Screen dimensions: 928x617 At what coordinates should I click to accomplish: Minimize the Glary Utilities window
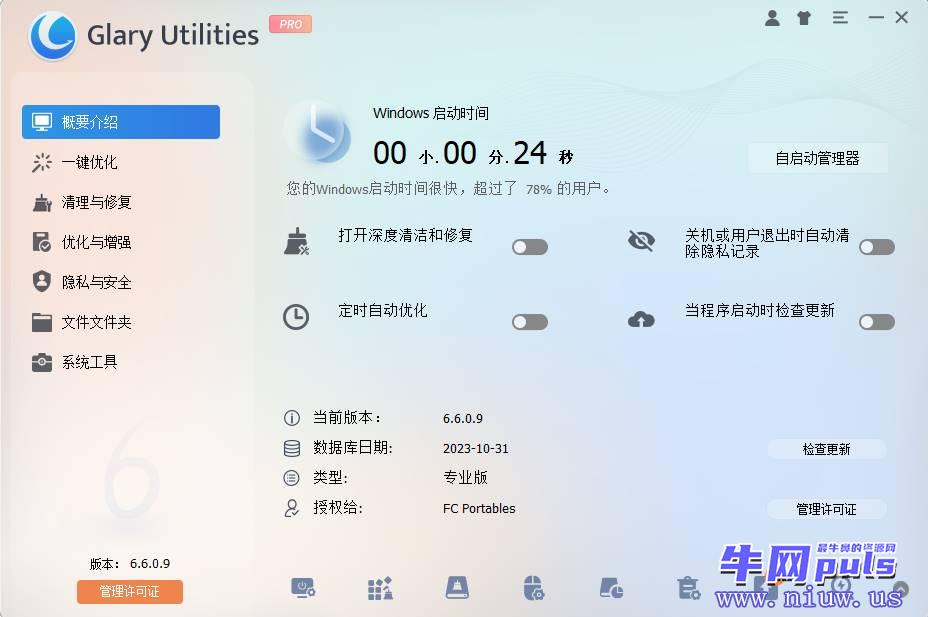click(x=876, y=18)
